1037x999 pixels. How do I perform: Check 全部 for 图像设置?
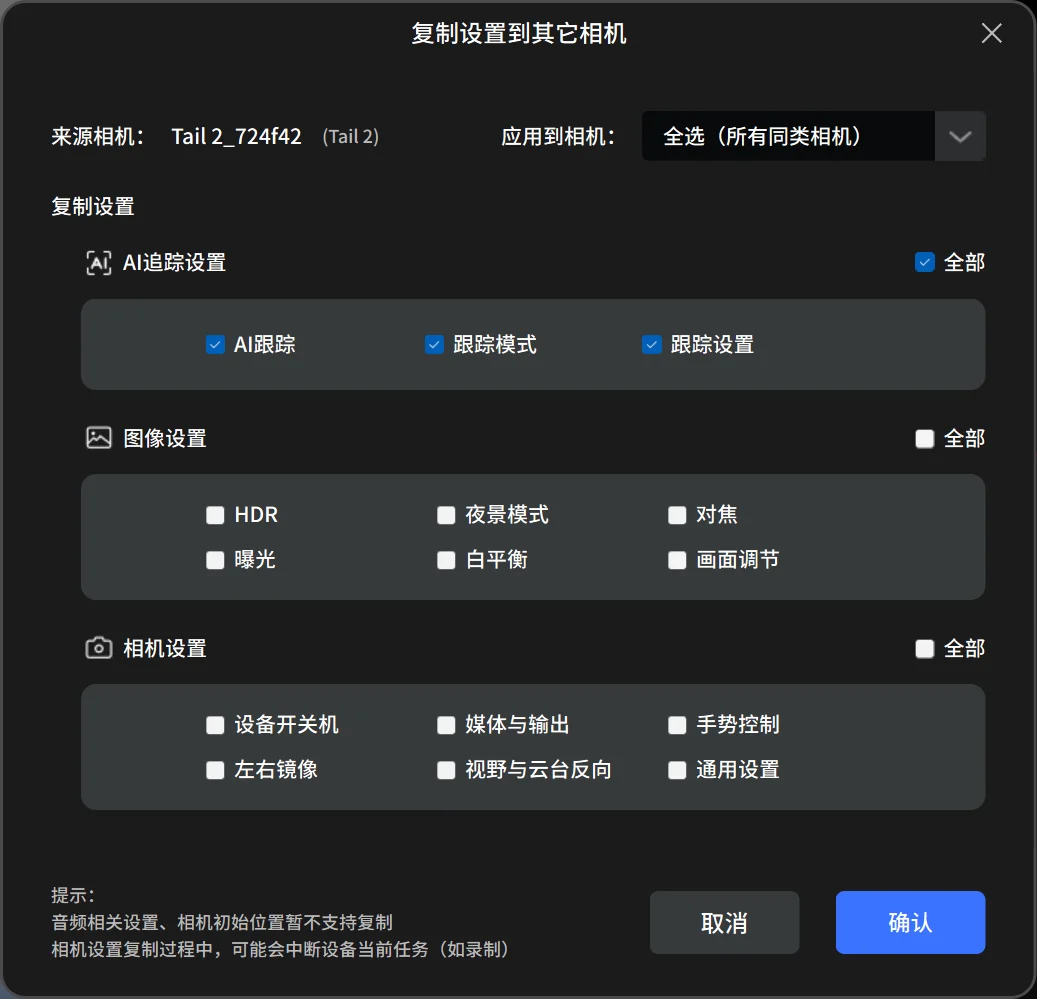point(925,438)
